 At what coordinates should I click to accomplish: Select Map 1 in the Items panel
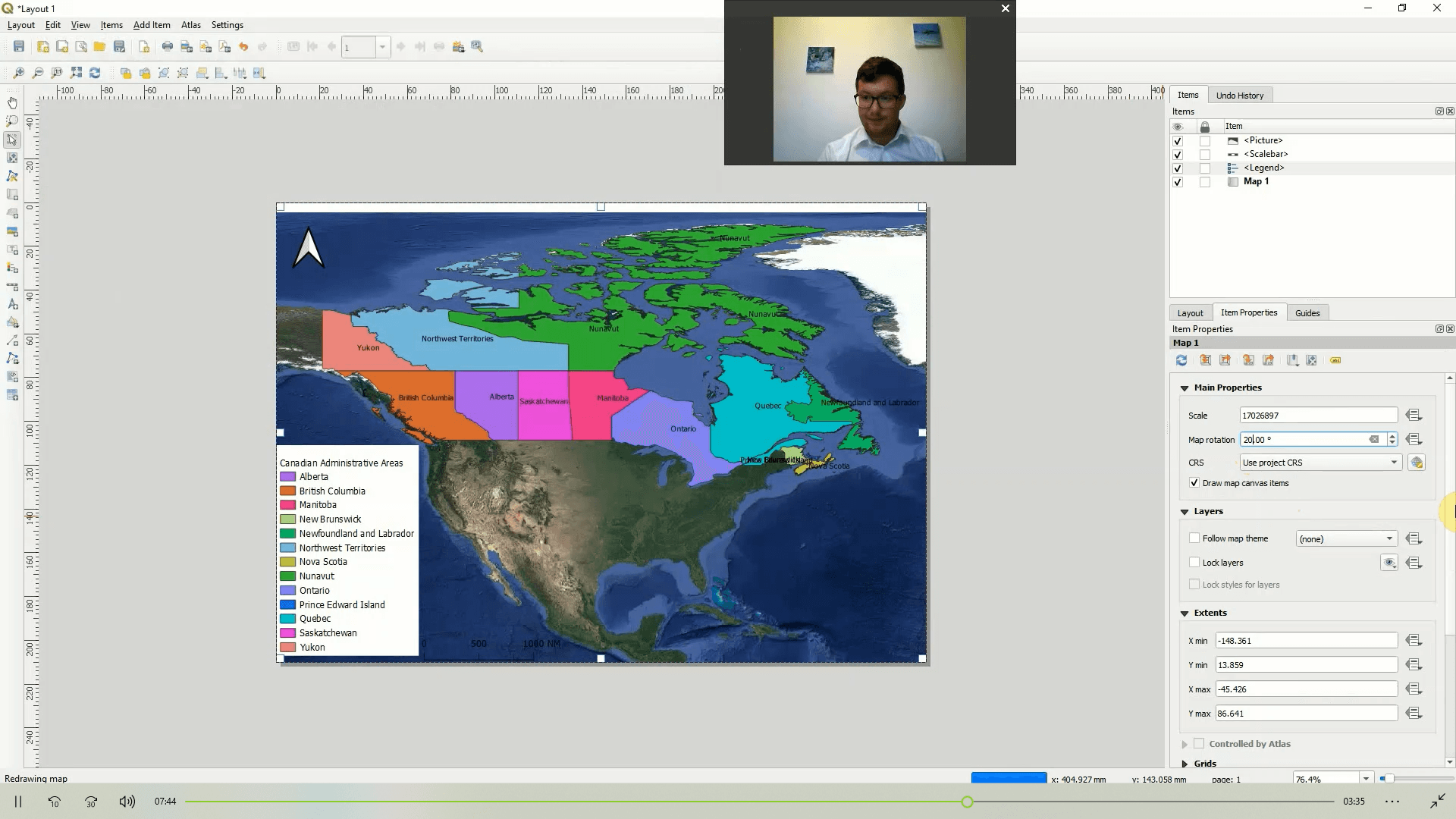(x=1255, y=181)
